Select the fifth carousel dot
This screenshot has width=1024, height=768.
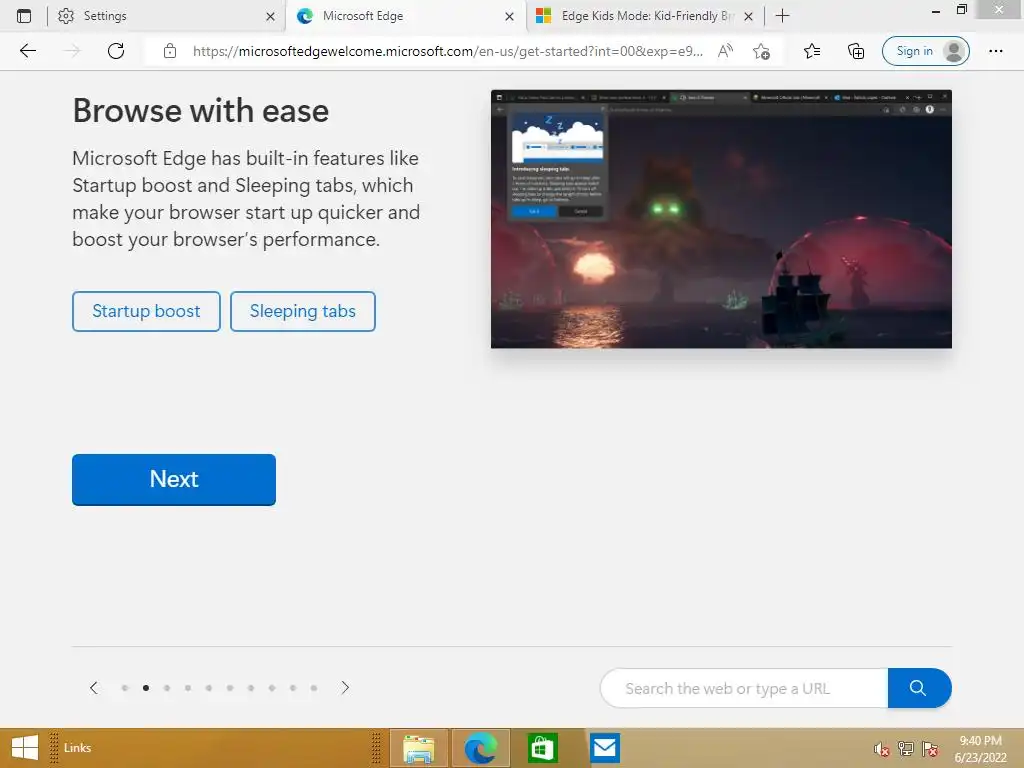[x=209, y=688]
